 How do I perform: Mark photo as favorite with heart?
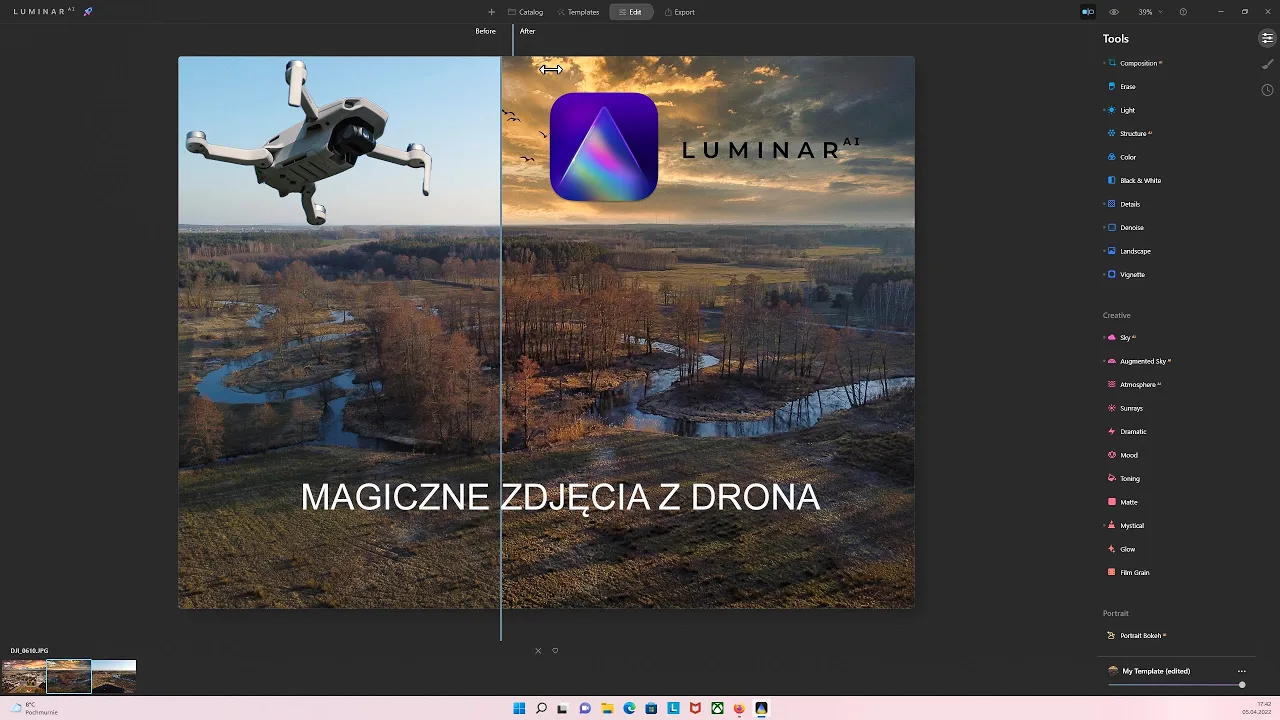(x=555, y=651)
